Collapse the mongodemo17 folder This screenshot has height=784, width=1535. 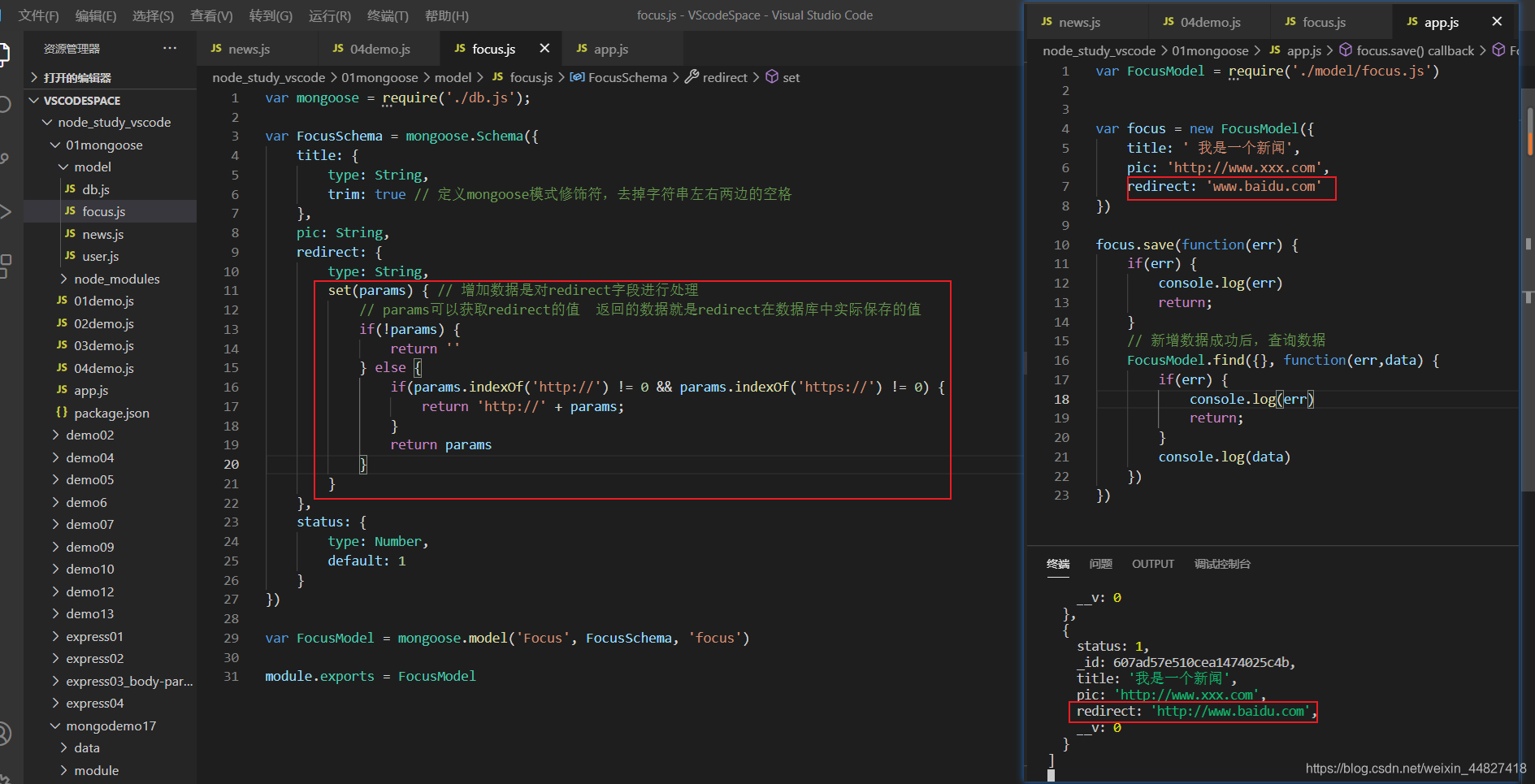click(x=111, y=726)
